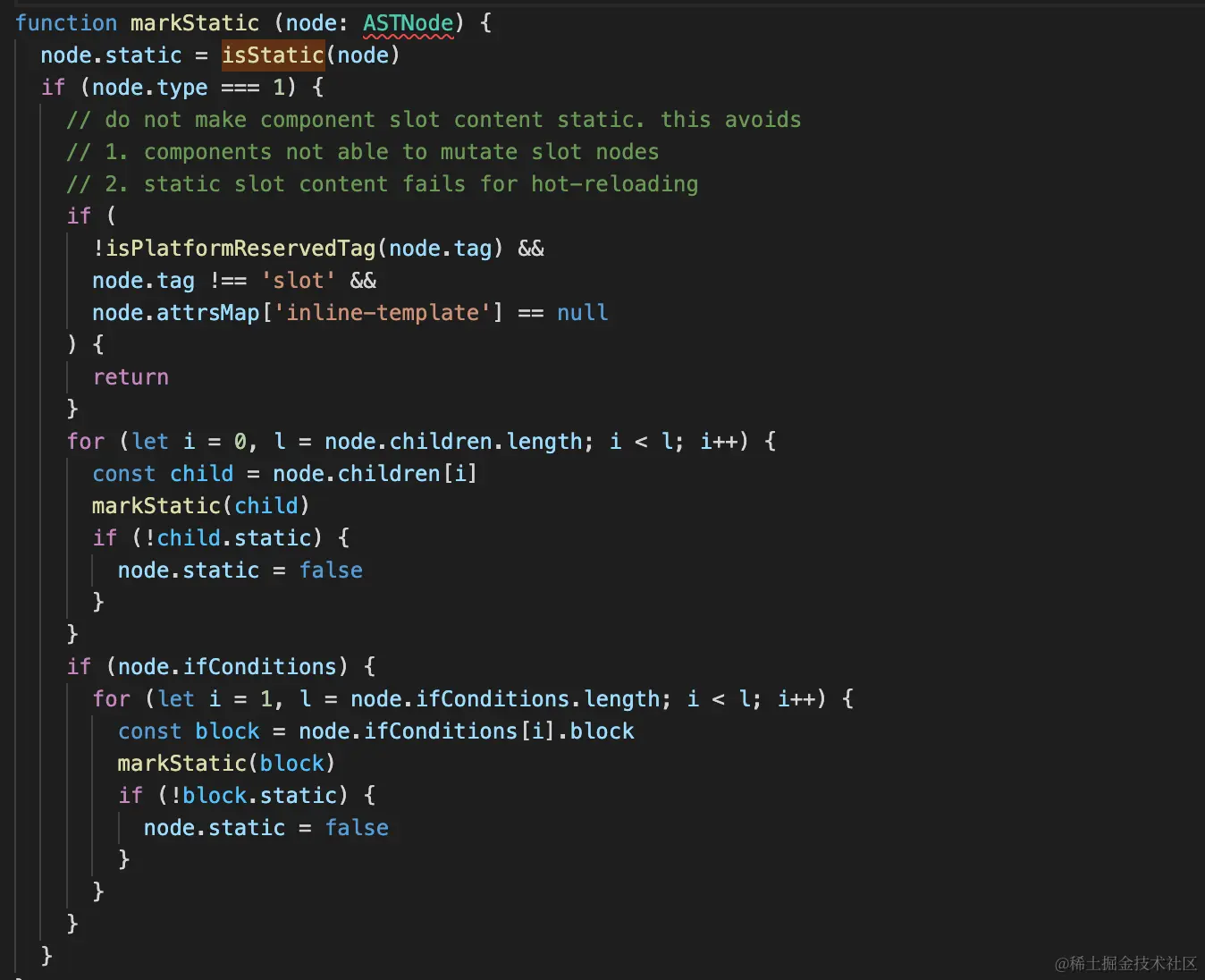Click 'const block' declaration
The height and width of the screenshot is (980, 1205).
189,731
